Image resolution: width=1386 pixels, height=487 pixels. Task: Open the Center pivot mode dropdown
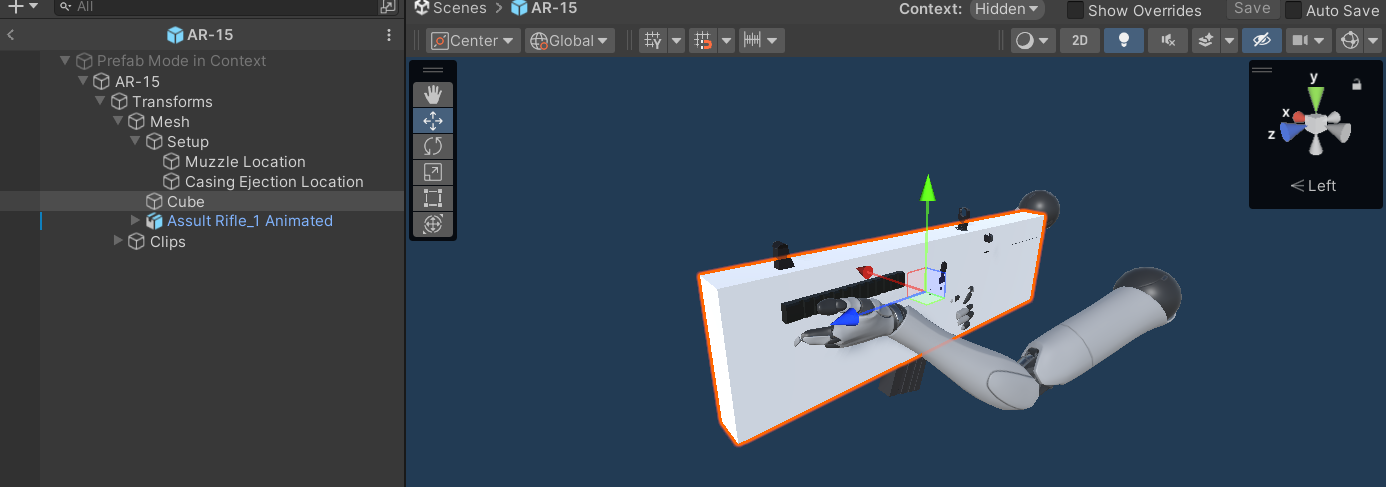(474, 41)
